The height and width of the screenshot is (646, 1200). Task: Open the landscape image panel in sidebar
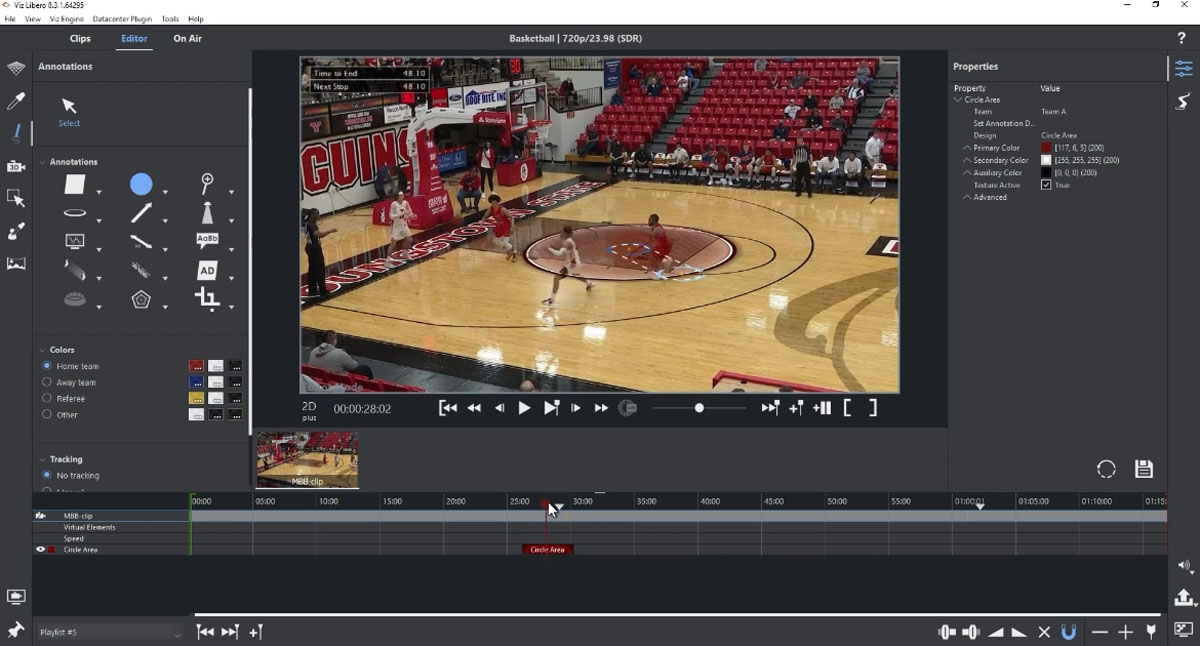(x=16, y=264)
